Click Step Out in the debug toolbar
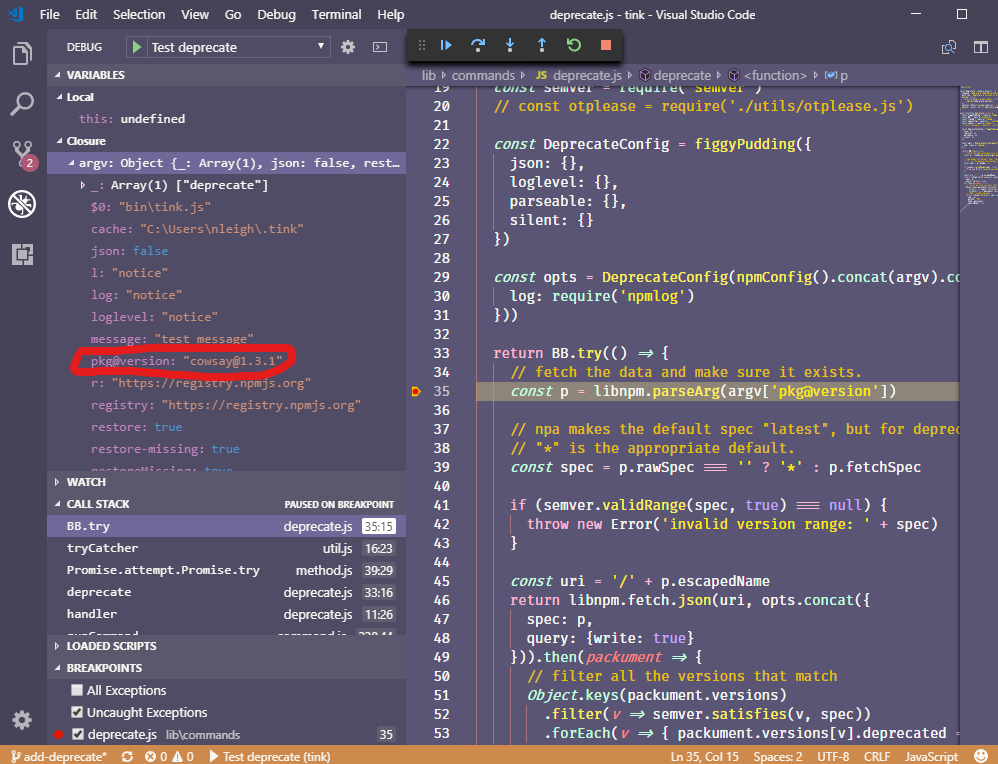The width and height of the screenshot is (998, 764). coord(542,45)
